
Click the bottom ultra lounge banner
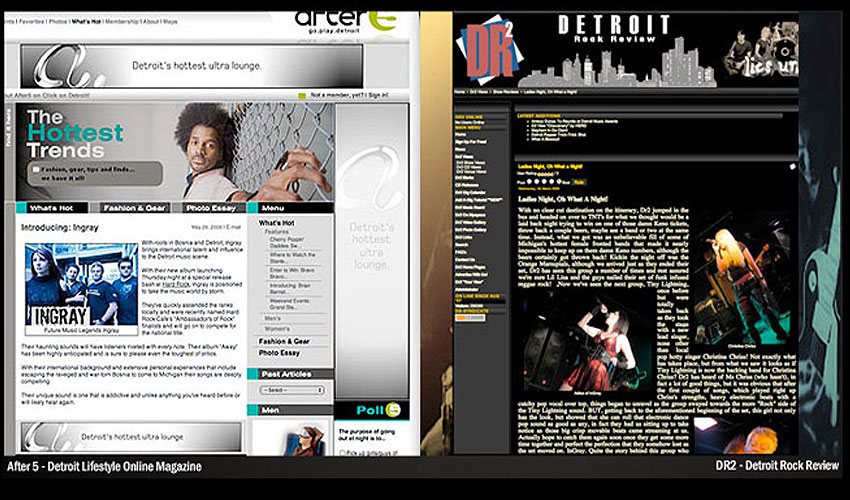pyautogui.click(x=131, y=437)
